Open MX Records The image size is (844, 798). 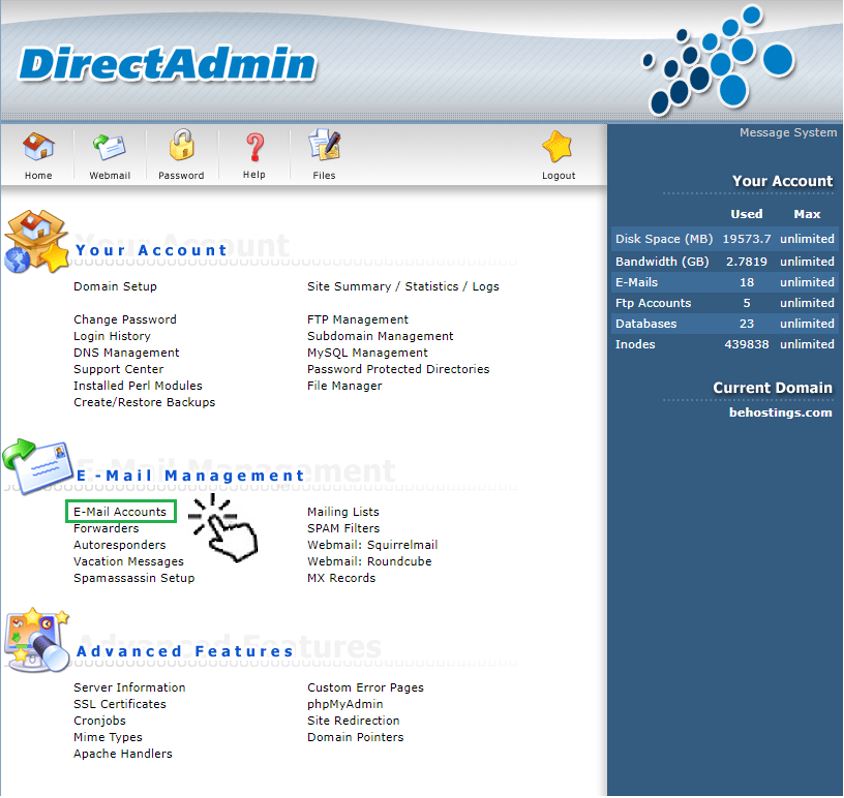[x=341, y=578]
